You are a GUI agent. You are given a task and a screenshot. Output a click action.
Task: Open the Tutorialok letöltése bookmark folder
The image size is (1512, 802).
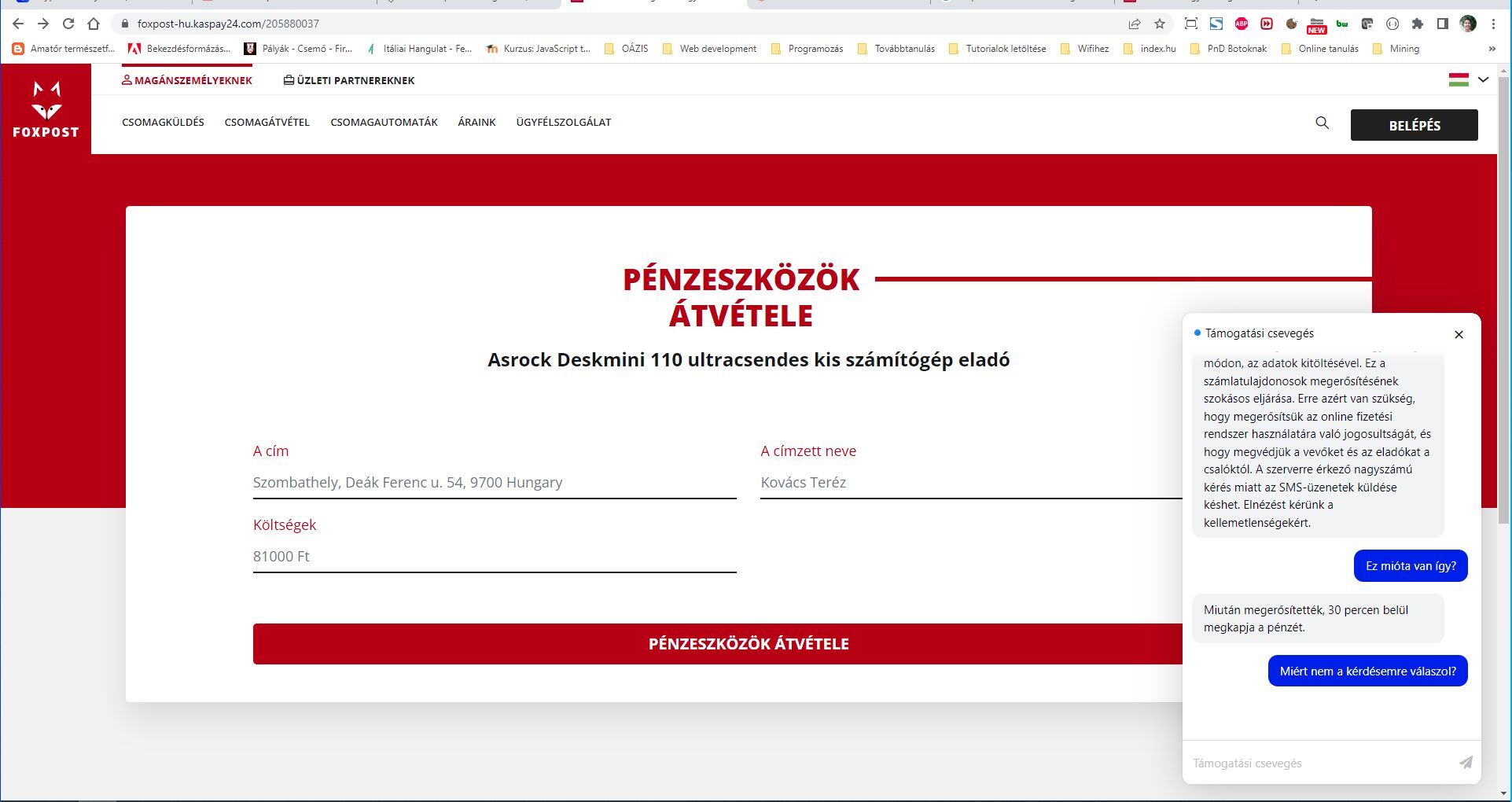[x=997, y=49]
